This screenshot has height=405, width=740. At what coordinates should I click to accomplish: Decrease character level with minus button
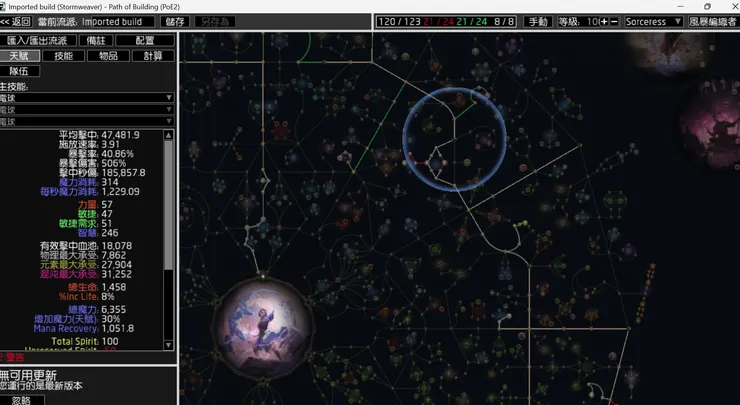tap(614, 22)
